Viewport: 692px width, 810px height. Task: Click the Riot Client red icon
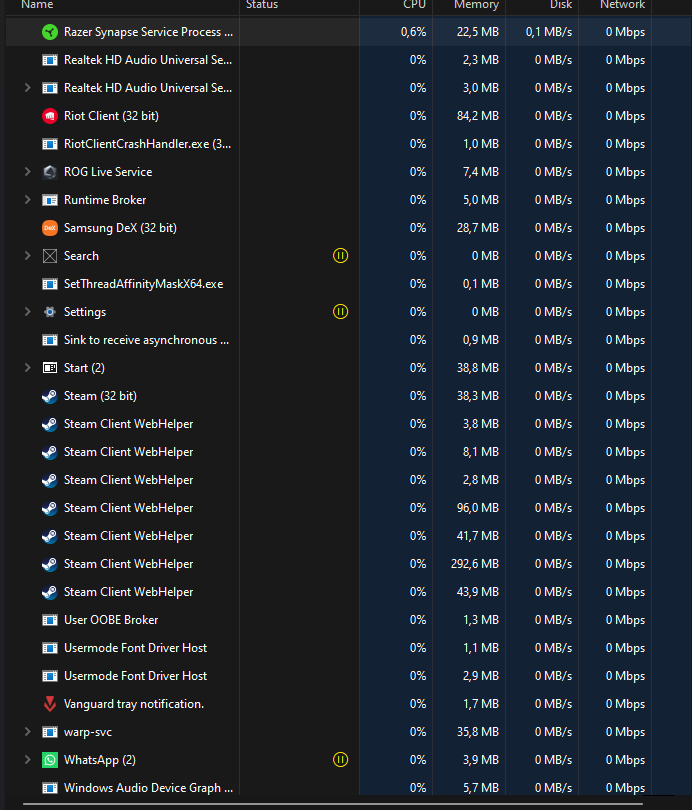(x=50, y=116)
